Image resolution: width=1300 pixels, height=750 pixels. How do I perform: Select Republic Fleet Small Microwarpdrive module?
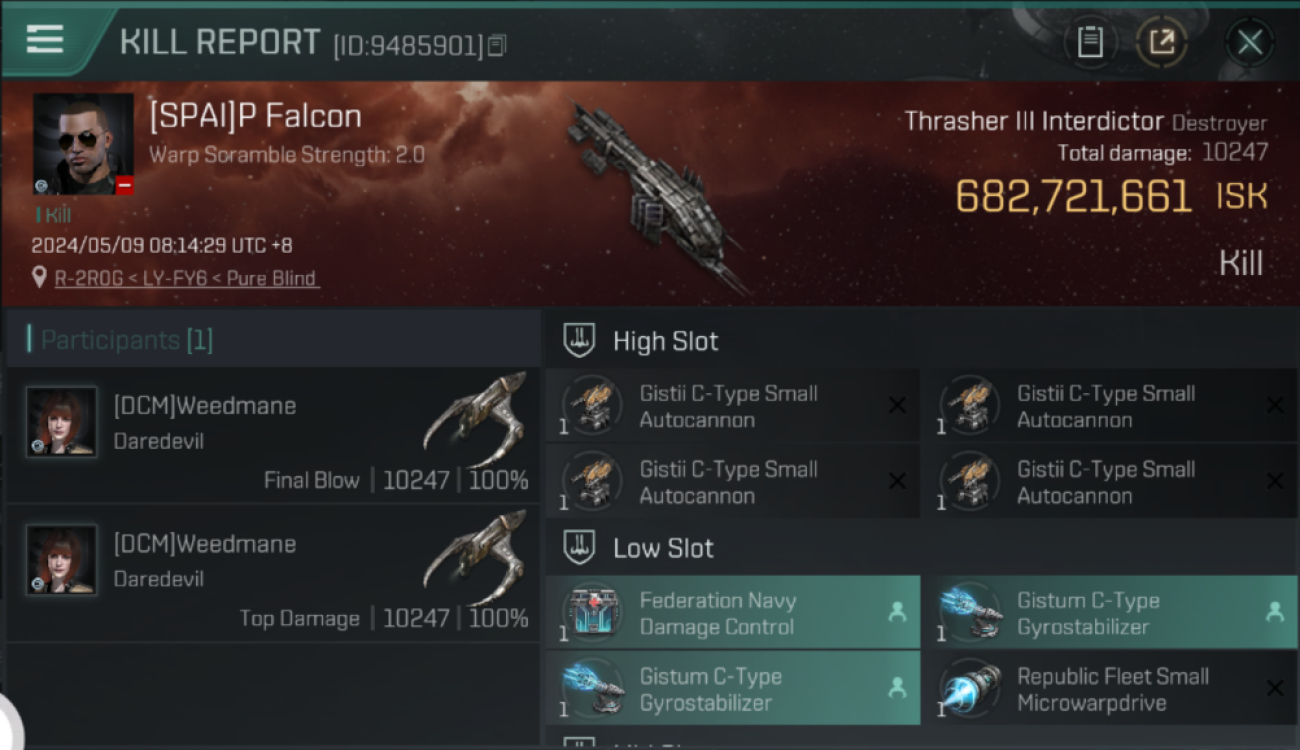point(1109,689)
